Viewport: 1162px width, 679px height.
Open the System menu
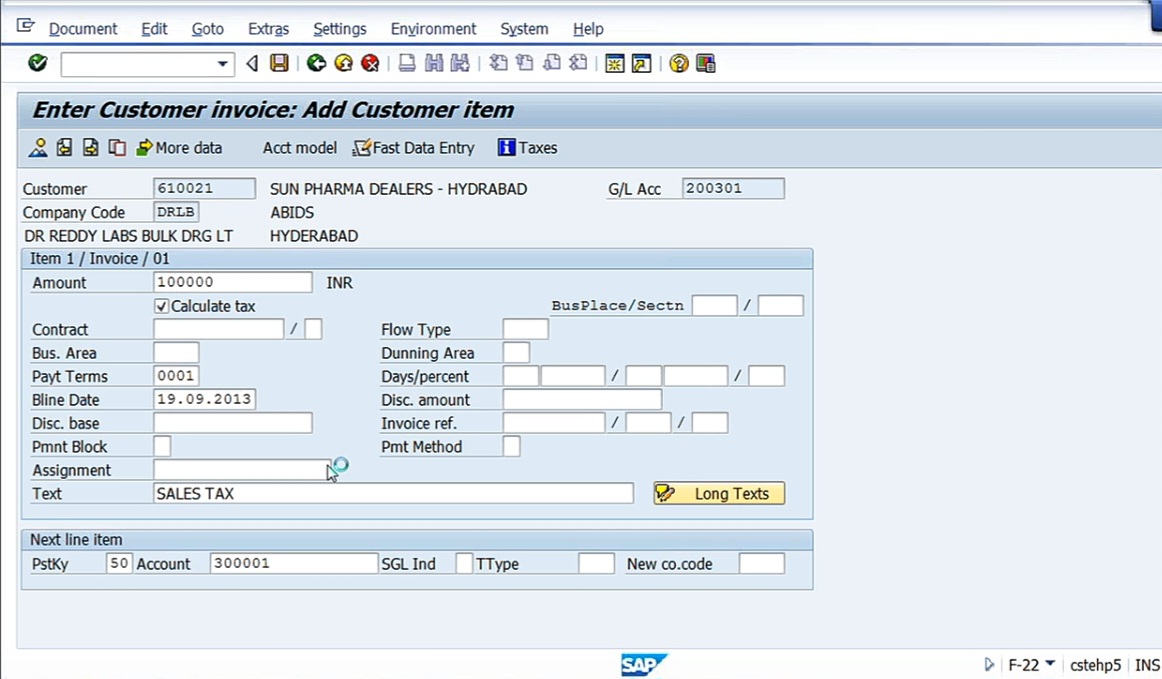[524, 29]
